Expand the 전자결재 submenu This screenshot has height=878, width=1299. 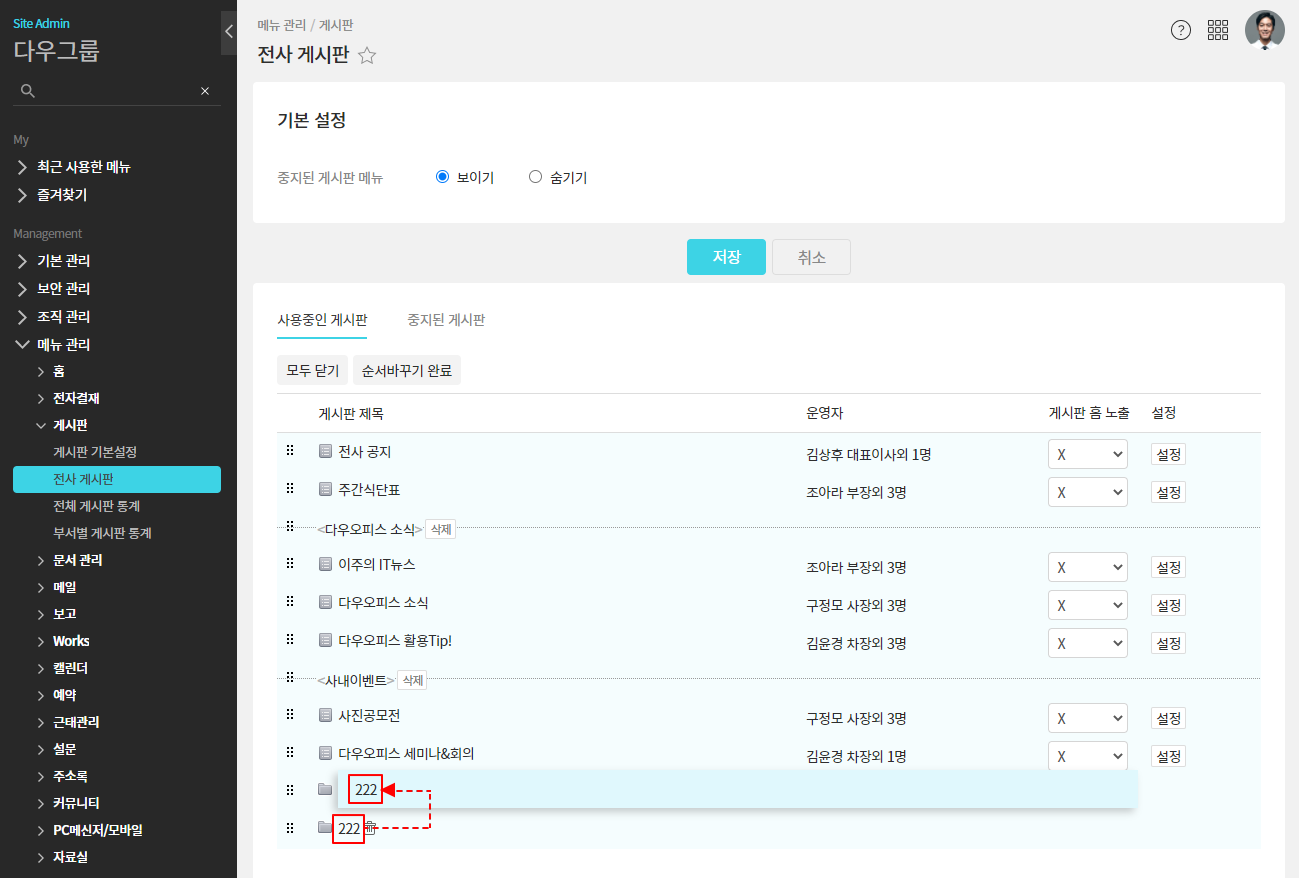(x=76, y=398)
